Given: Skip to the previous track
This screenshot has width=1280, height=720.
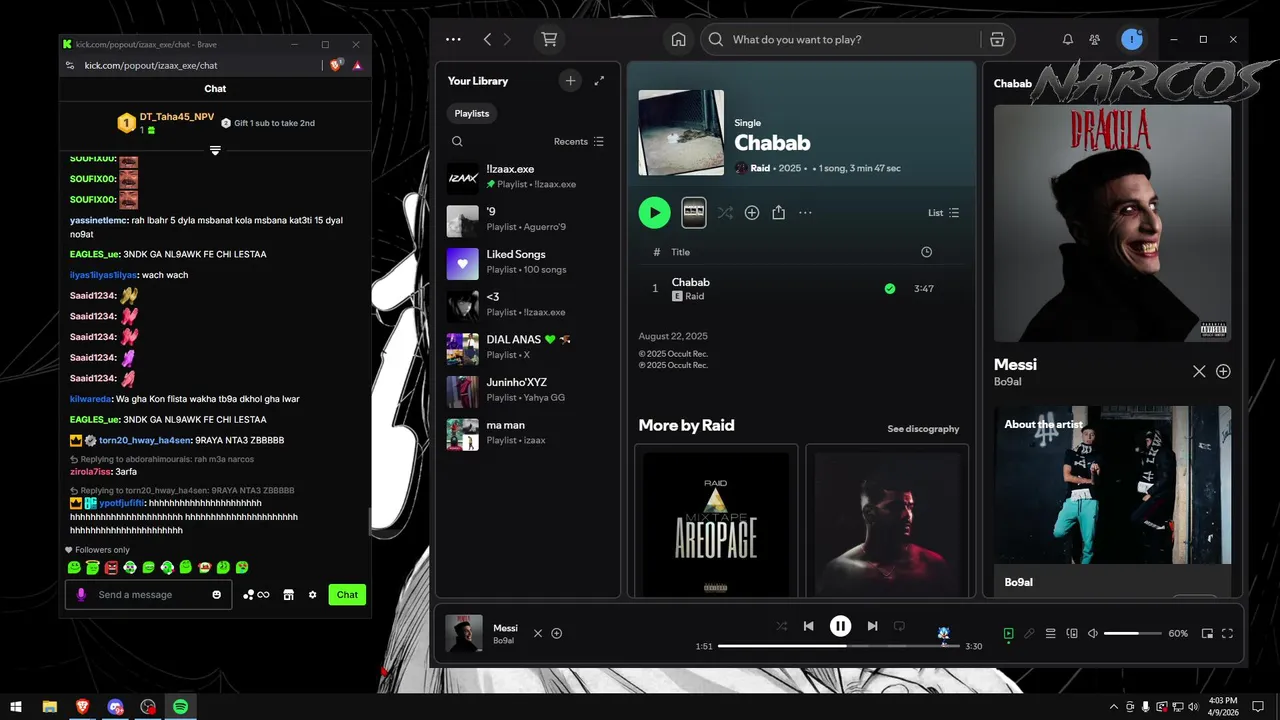Looking at the screenshot, I should [x=808, y=626].
